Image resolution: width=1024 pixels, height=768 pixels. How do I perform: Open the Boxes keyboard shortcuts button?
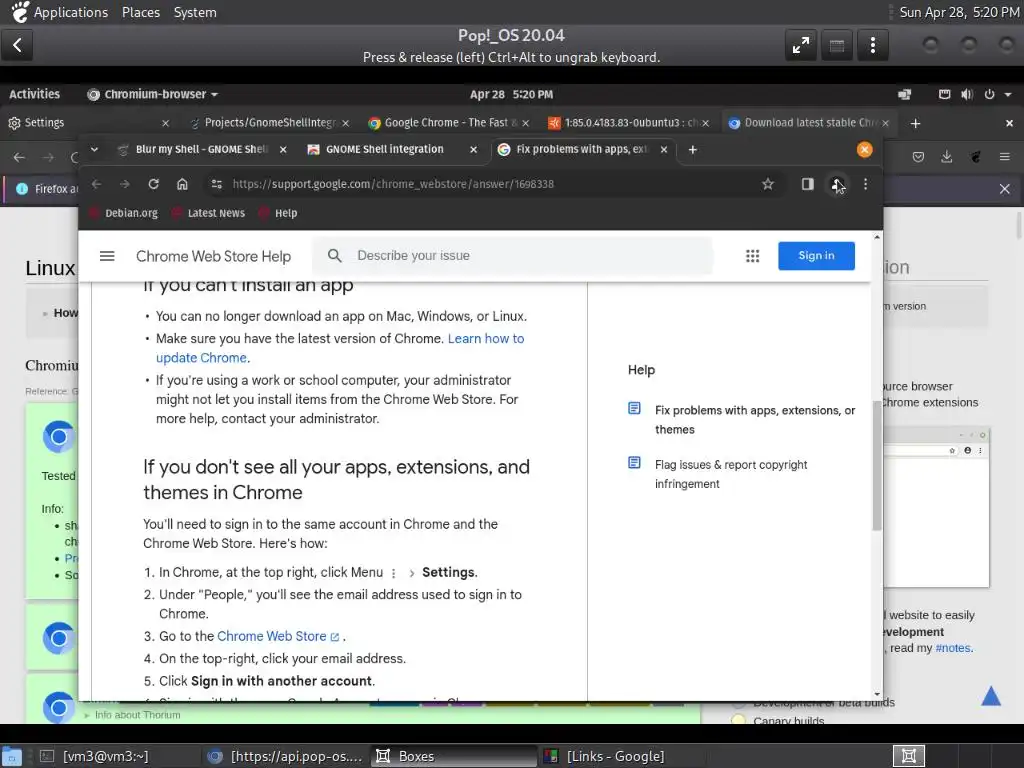[837, 45]
